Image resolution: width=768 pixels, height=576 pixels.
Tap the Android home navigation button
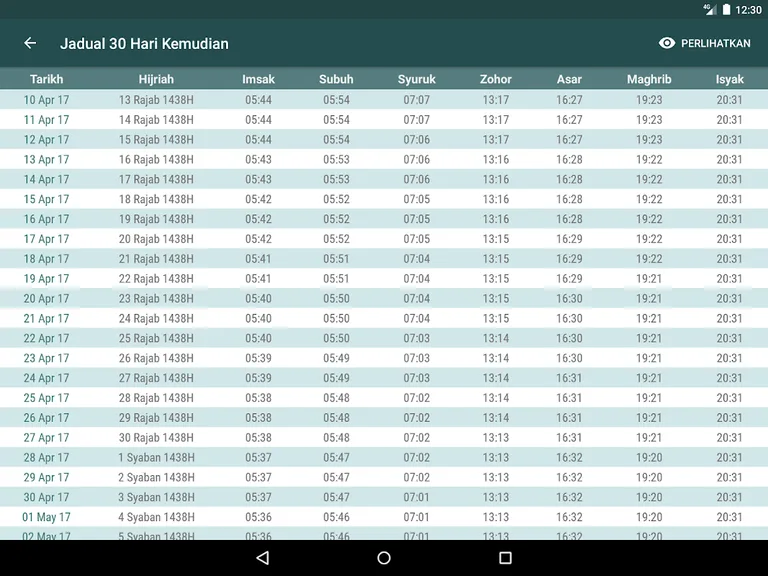click(384, 557)
